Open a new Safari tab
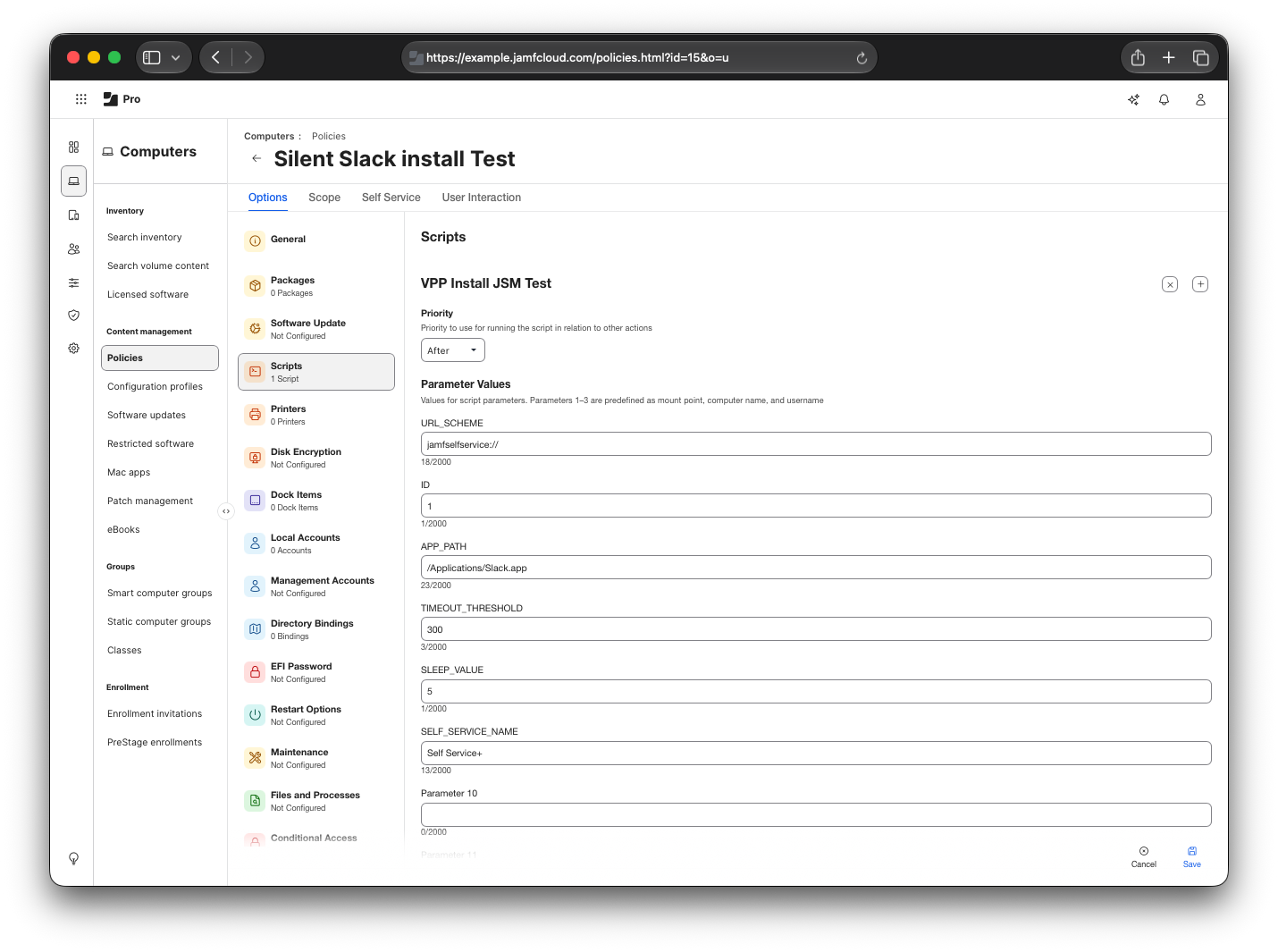 coord(1168,57)
